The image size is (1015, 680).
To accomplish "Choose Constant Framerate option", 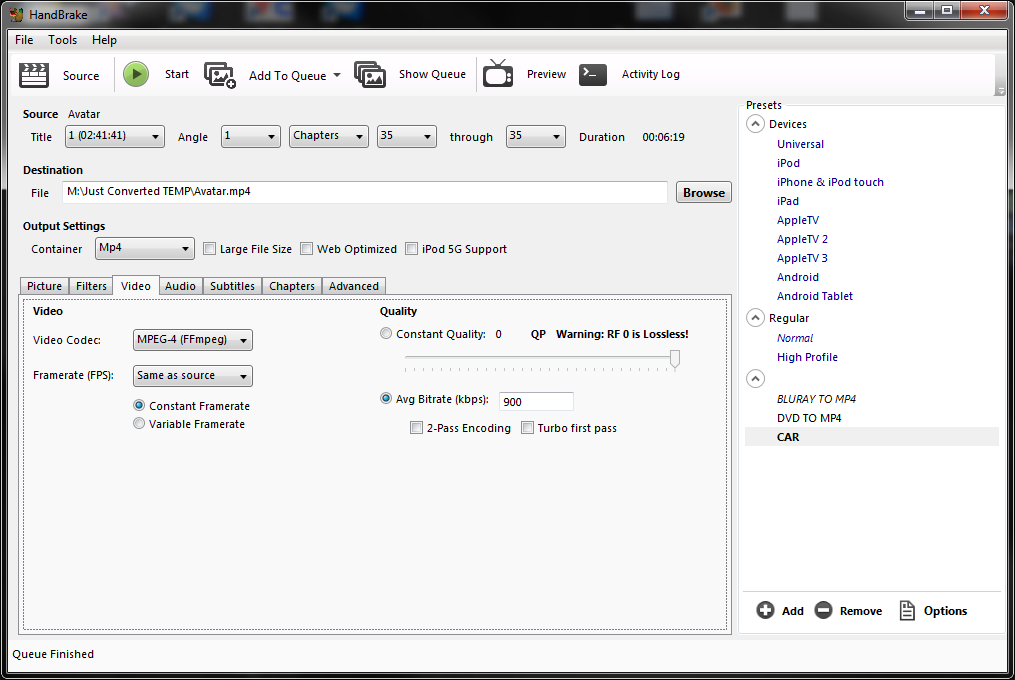I will point(139,405).
